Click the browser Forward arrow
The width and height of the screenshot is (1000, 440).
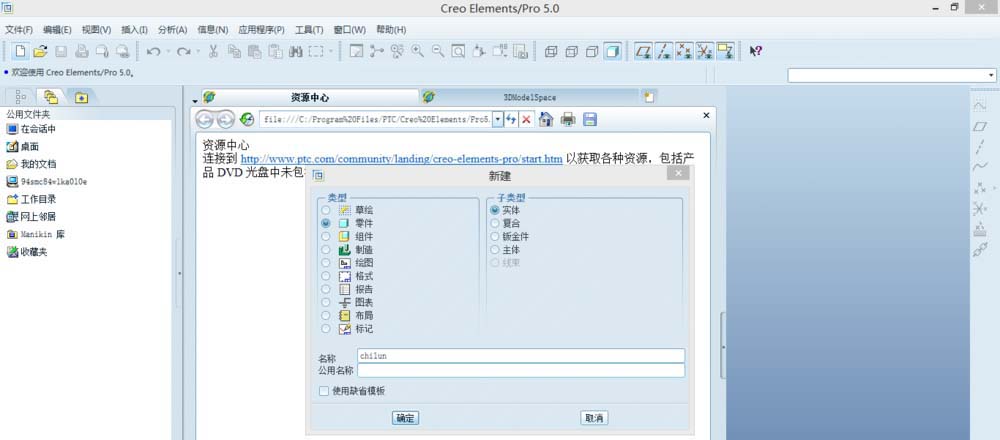(225, 119)
